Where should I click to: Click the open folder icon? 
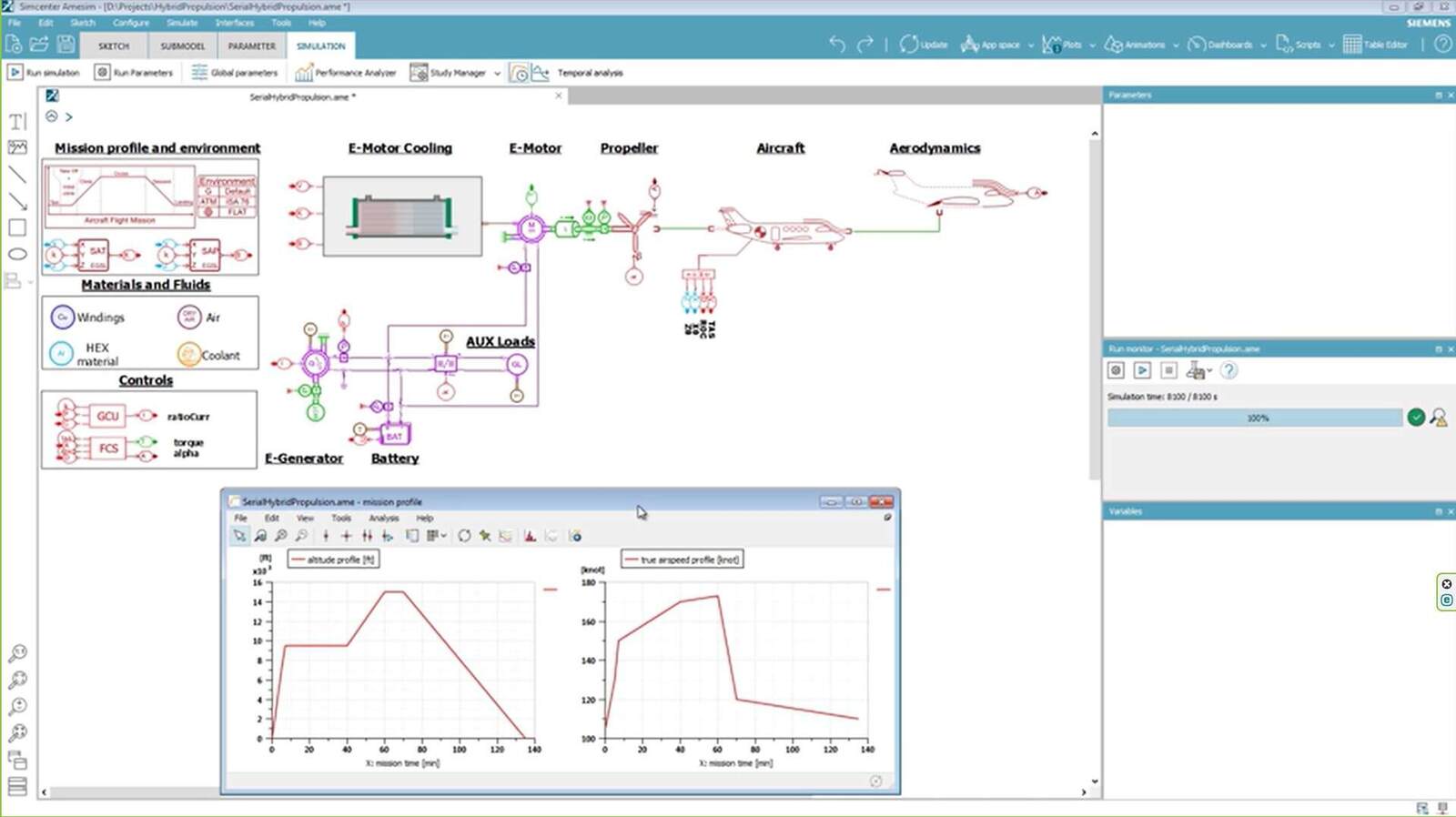click(39, 44)
